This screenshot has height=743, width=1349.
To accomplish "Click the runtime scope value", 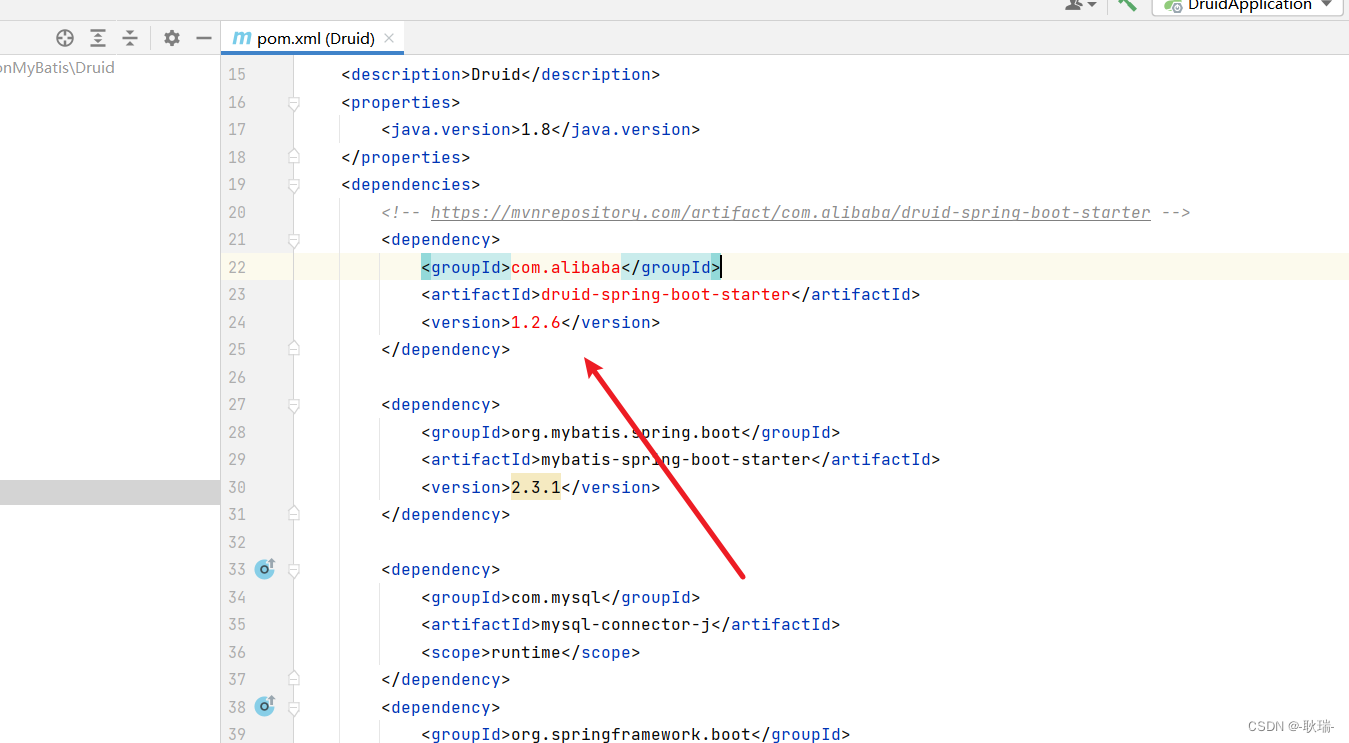I will pyautogui.click(x=526, y=652).
